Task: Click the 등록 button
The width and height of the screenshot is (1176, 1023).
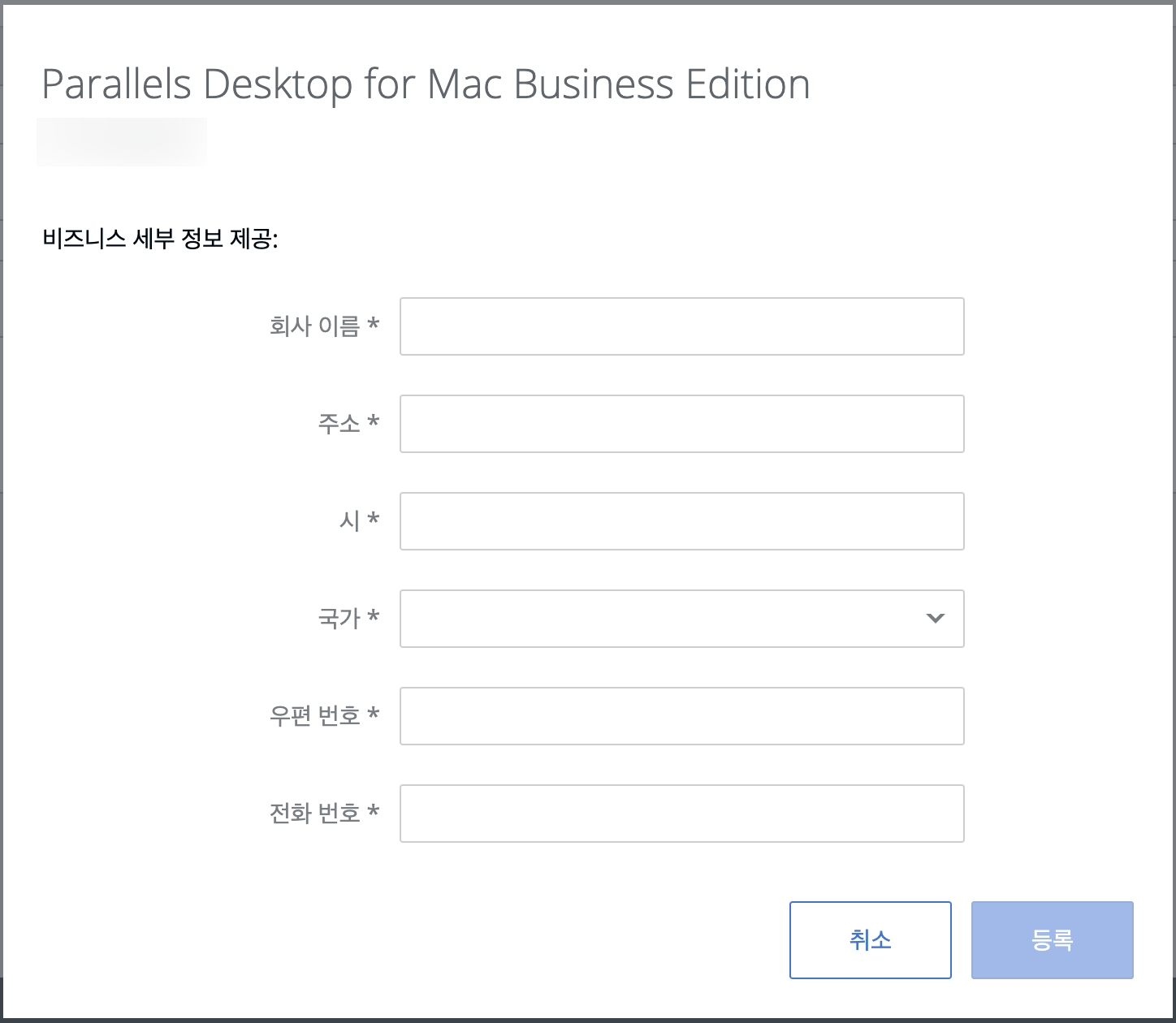Action: click(1052, 940)
